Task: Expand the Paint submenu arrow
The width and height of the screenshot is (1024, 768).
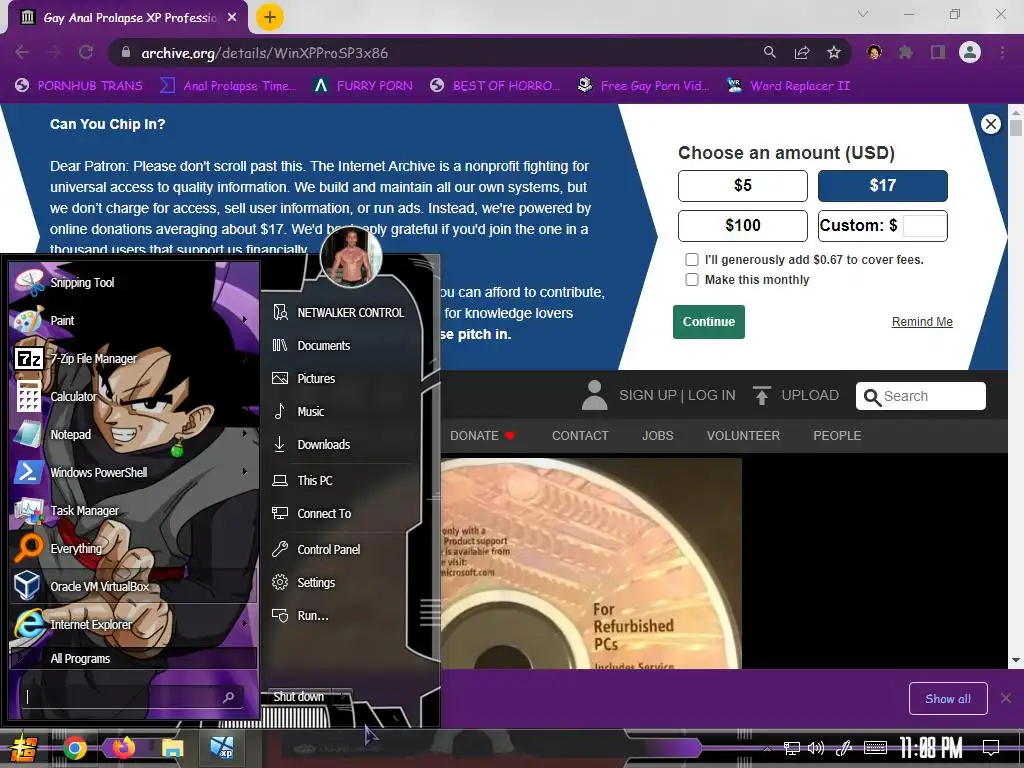Action: click(245, 320)
